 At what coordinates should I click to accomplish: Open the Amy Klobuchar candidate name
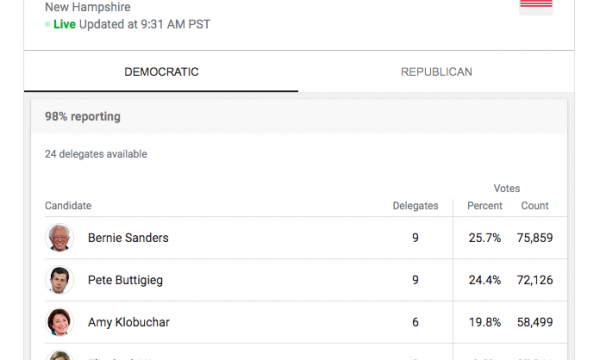pos(129,322)
